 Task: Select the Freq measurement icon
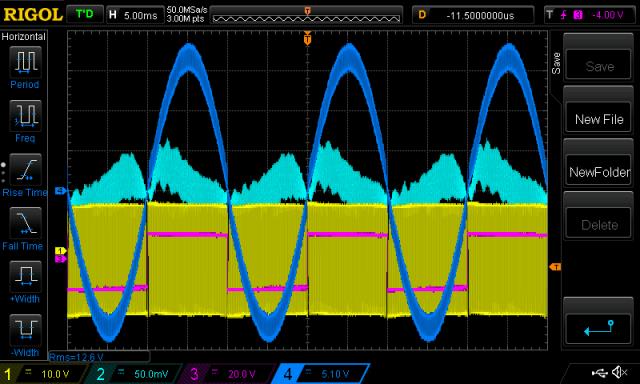click(25, 115)
